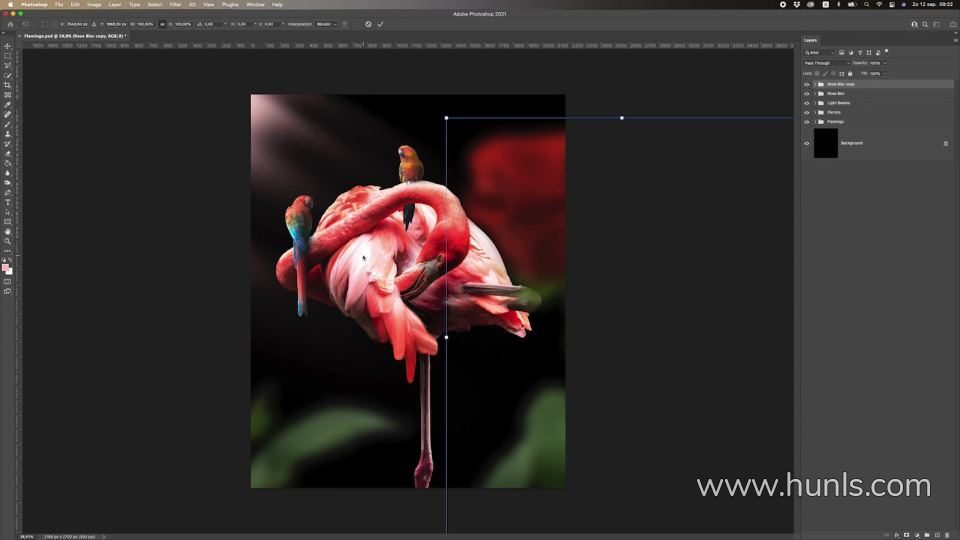Hide the Background layer

[807, 143]
